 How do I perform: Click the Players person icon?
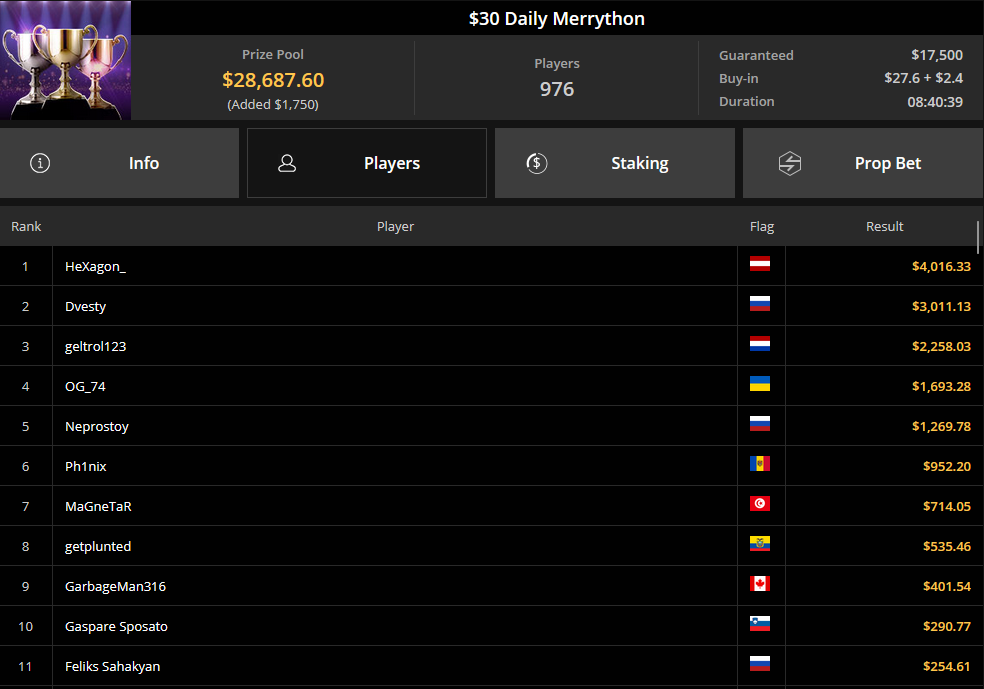click(287, 163)
